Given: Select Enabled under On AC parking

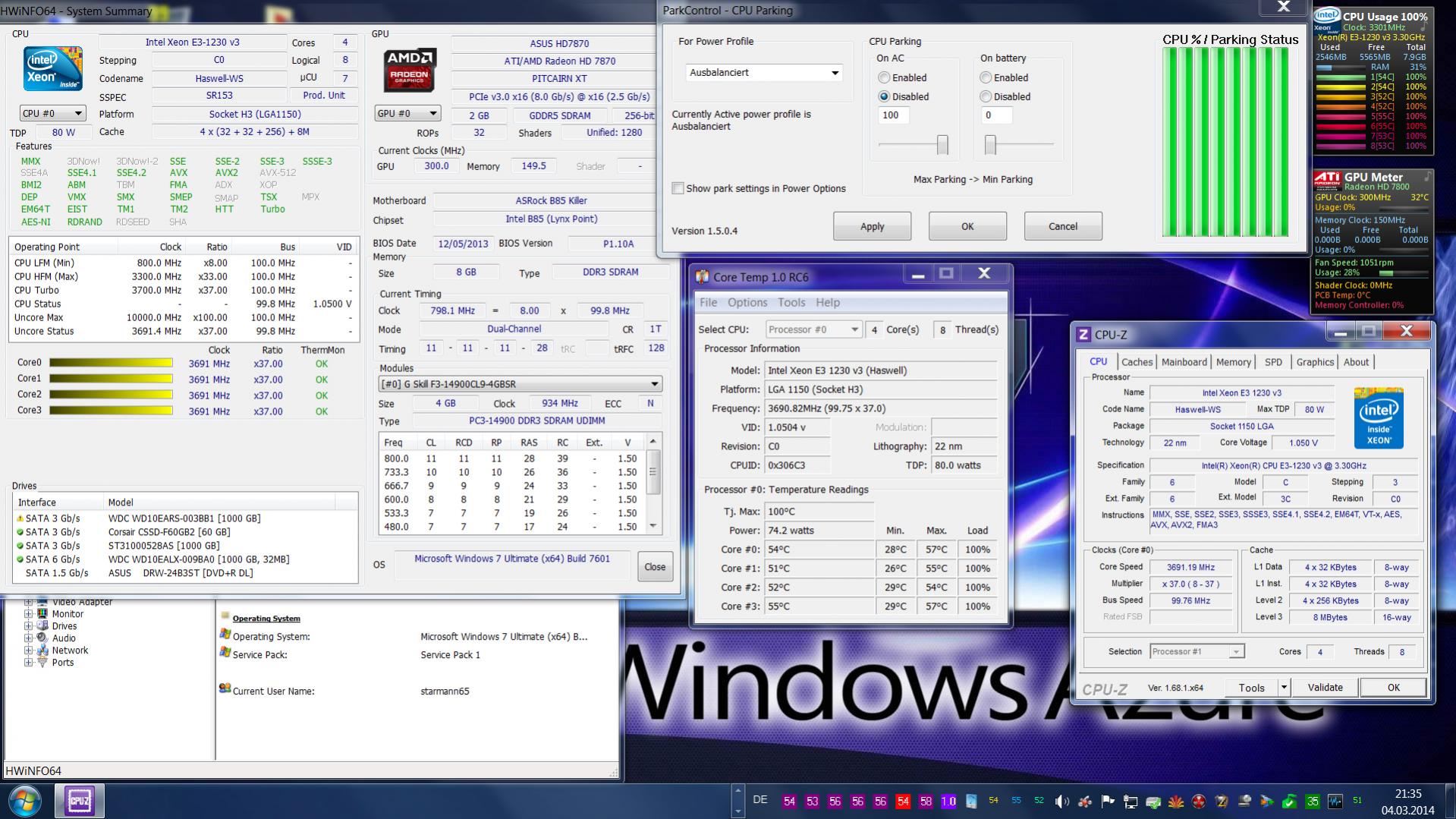Looking at the screenshot, I should [x=884, y=77].
